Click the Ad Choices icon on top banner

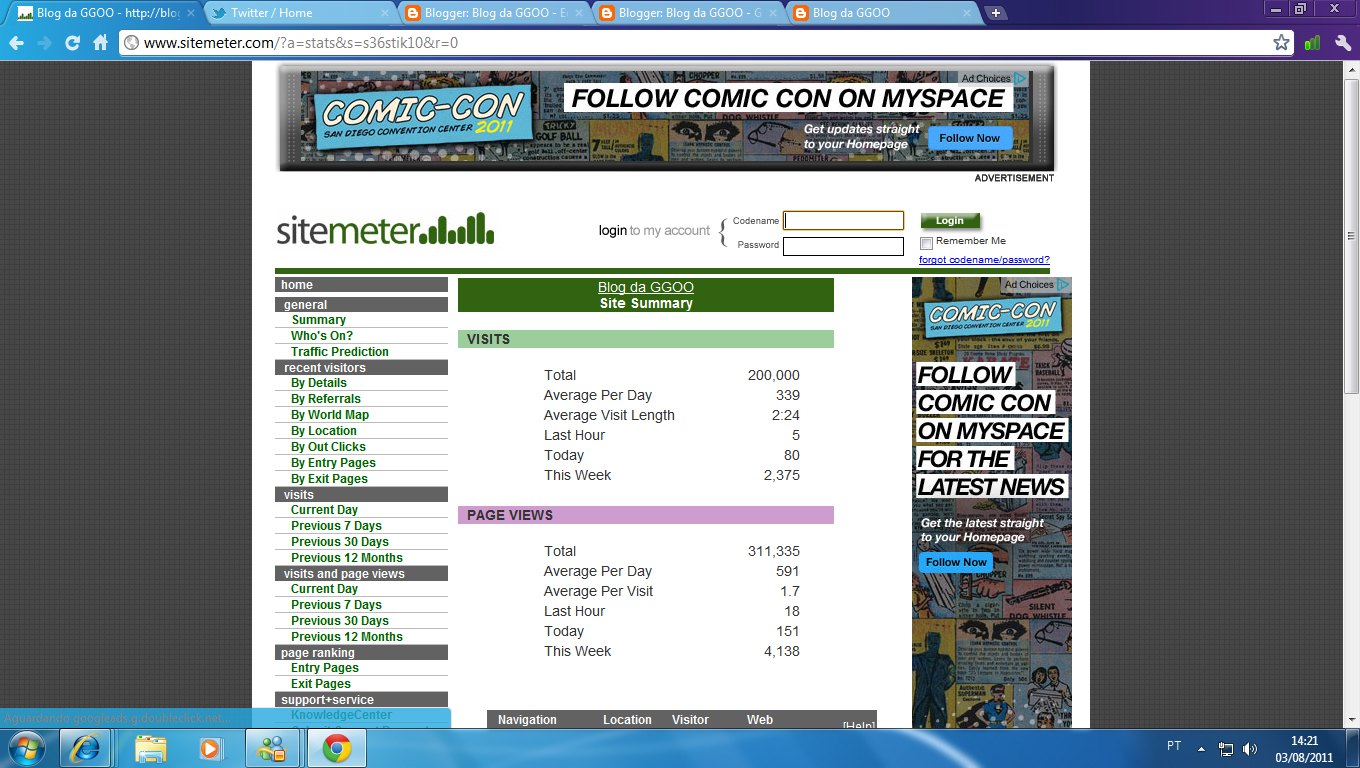point(1019,78)
